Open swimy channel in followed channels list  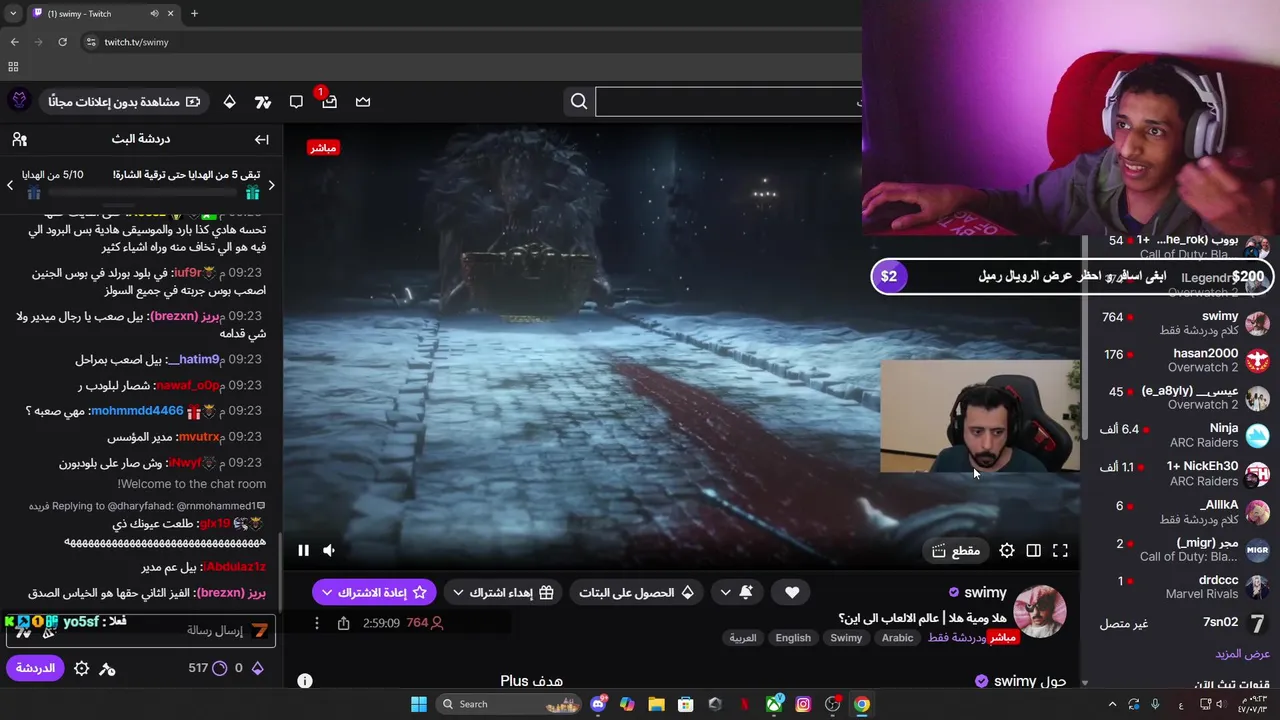pyautogui.click(x=1182, y=322)
